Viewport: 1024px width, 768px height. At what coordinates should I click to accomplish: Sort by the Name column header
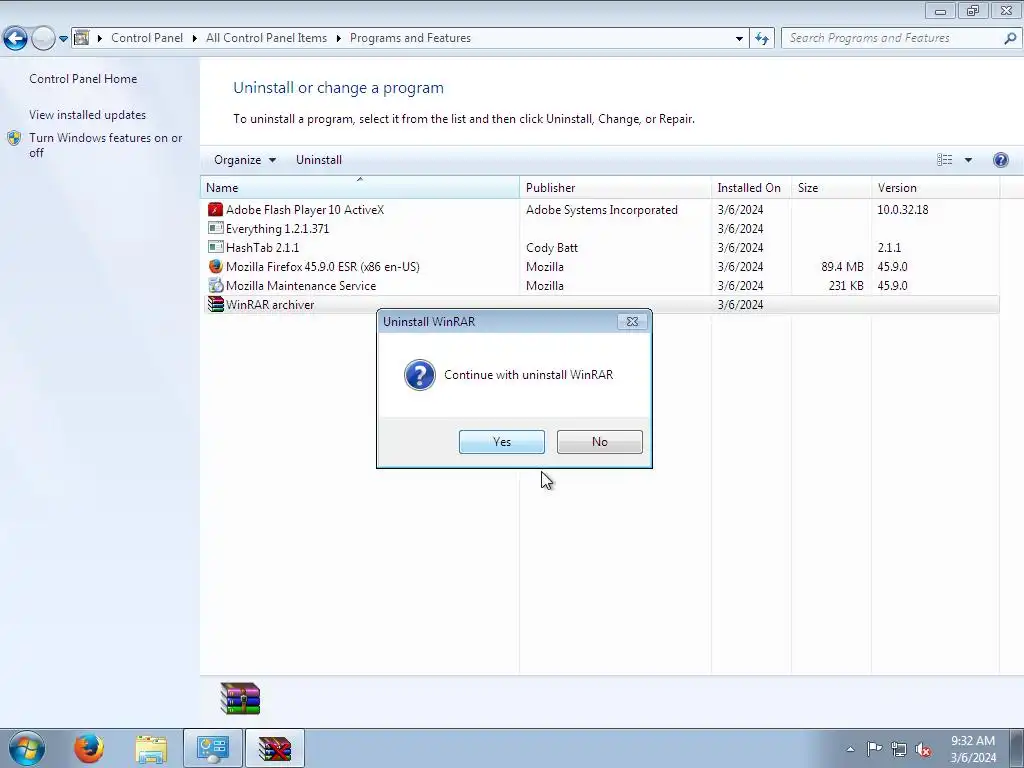[x=359, y=187]
